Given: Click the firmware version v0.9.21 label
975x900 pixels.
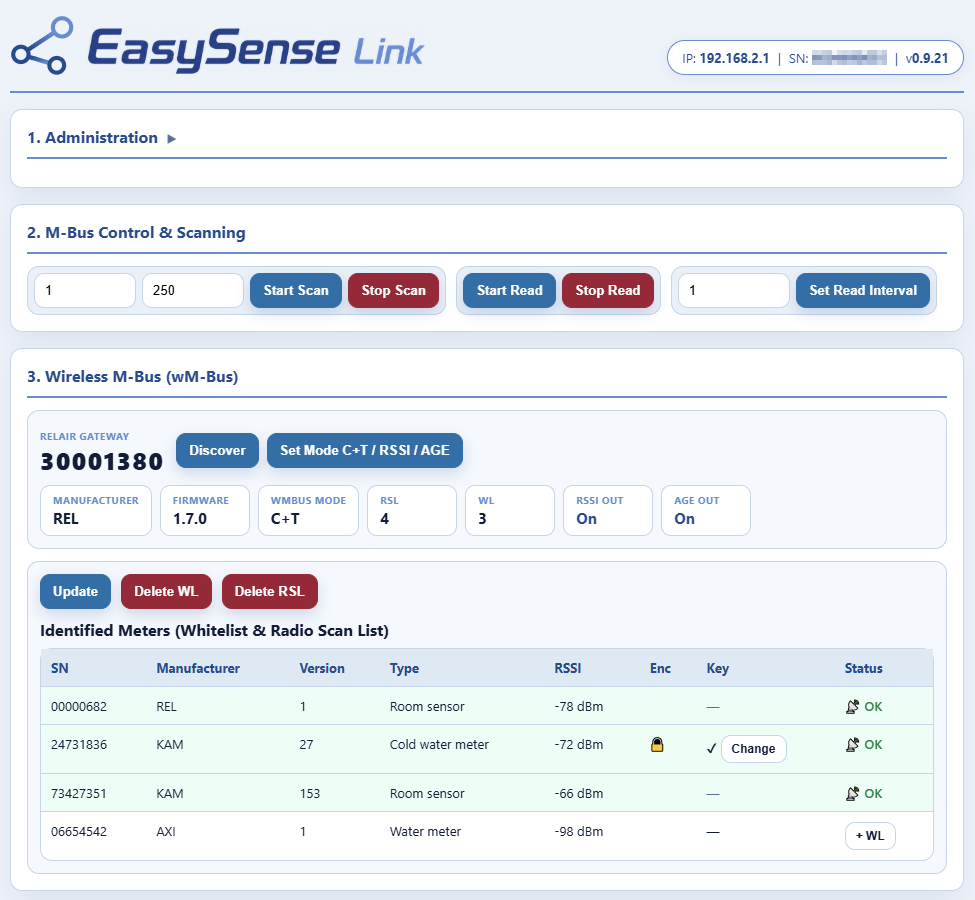Looking at the screenshot, I should click(x=927, y=58).
